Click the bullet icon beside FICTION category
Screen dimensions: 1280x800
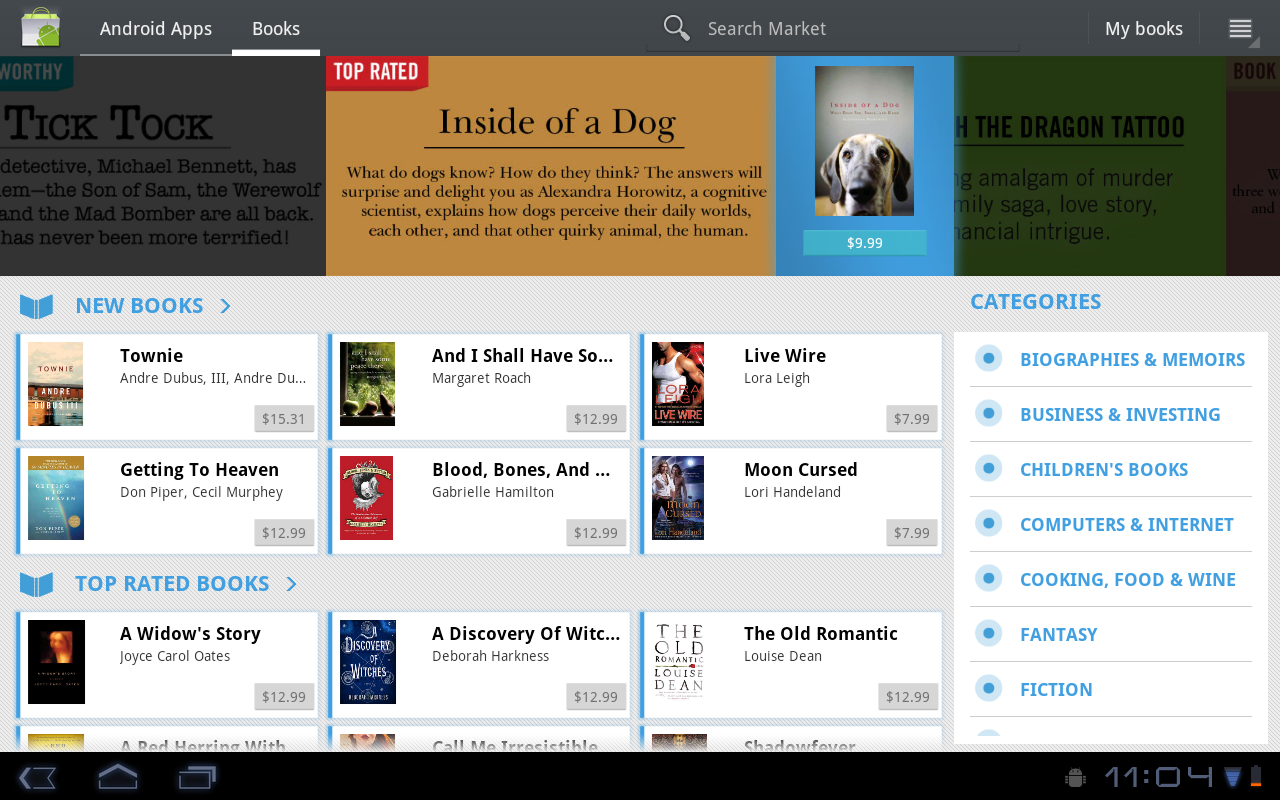point(989,688)
